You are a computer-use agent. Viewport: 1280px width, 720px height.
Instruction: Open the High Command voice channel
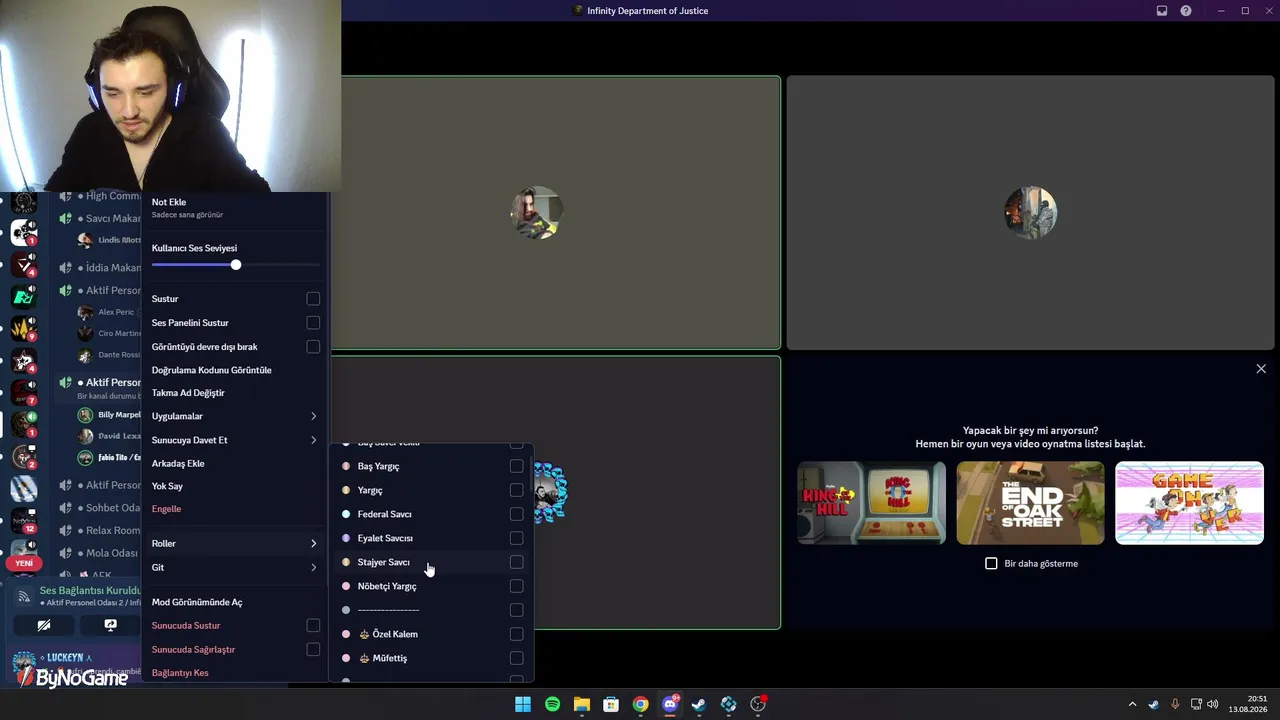[100, 196]
